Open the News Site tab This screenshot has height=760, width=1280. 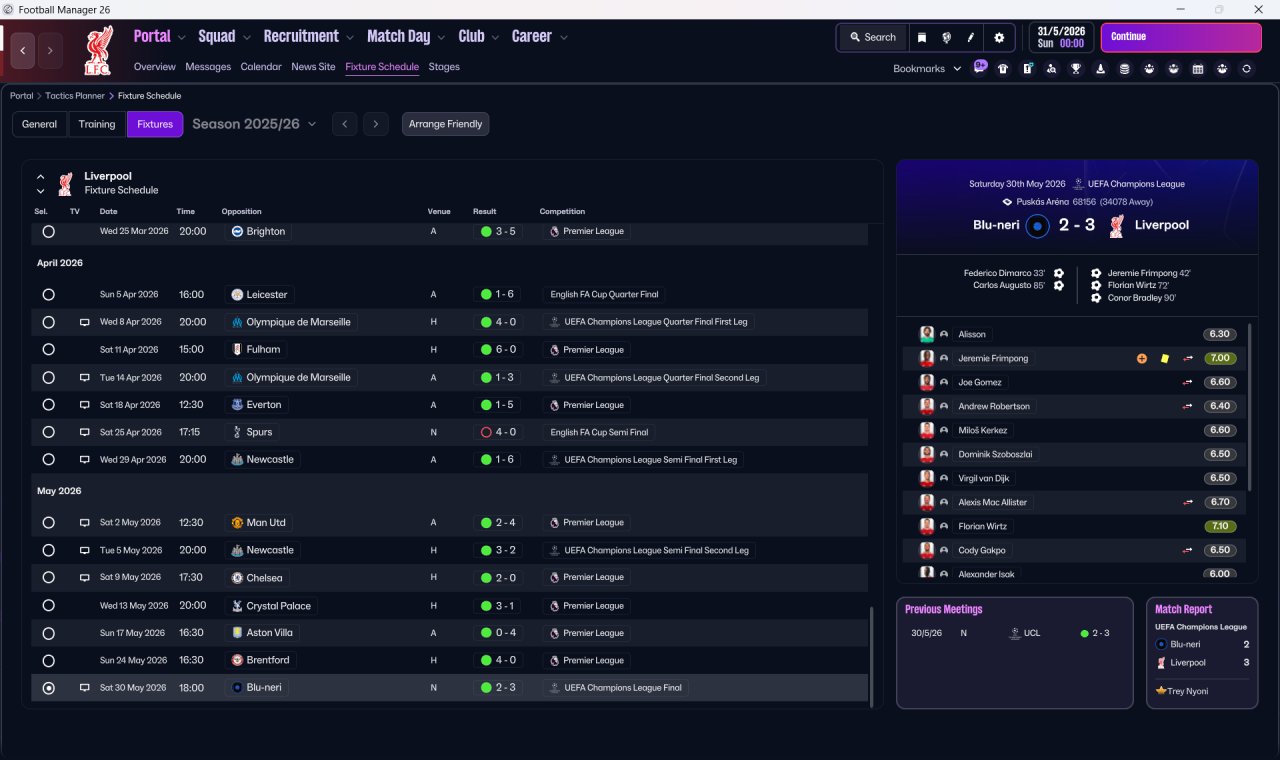click(x=313, y=67)
